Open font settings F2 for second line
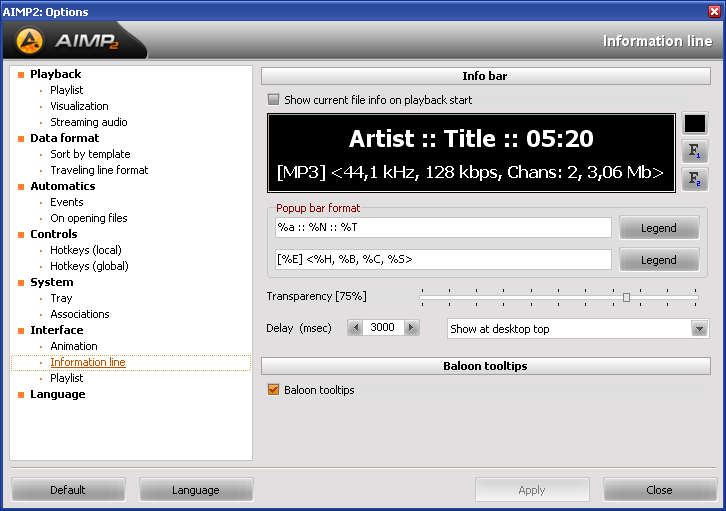This screenshot has height=511, width=726. (x=695, y=179)
